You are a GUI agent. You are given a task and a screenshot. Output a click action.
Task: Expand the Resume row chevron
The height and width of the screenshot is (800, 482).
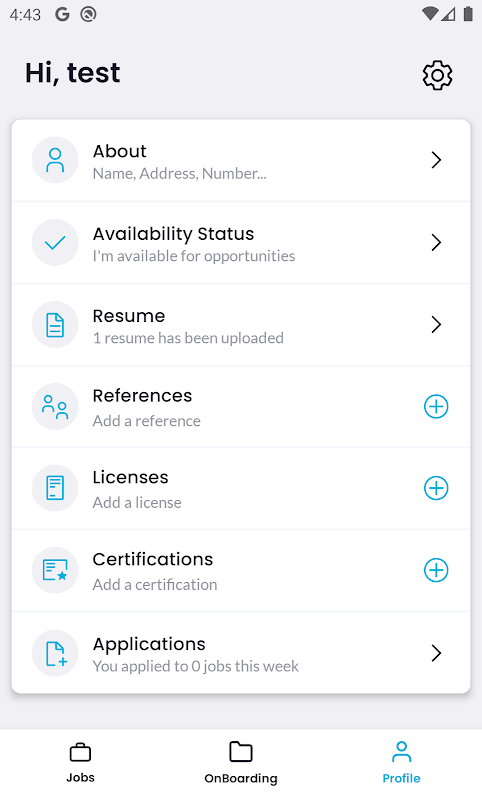pyautogui.click(x=436, y=324)
